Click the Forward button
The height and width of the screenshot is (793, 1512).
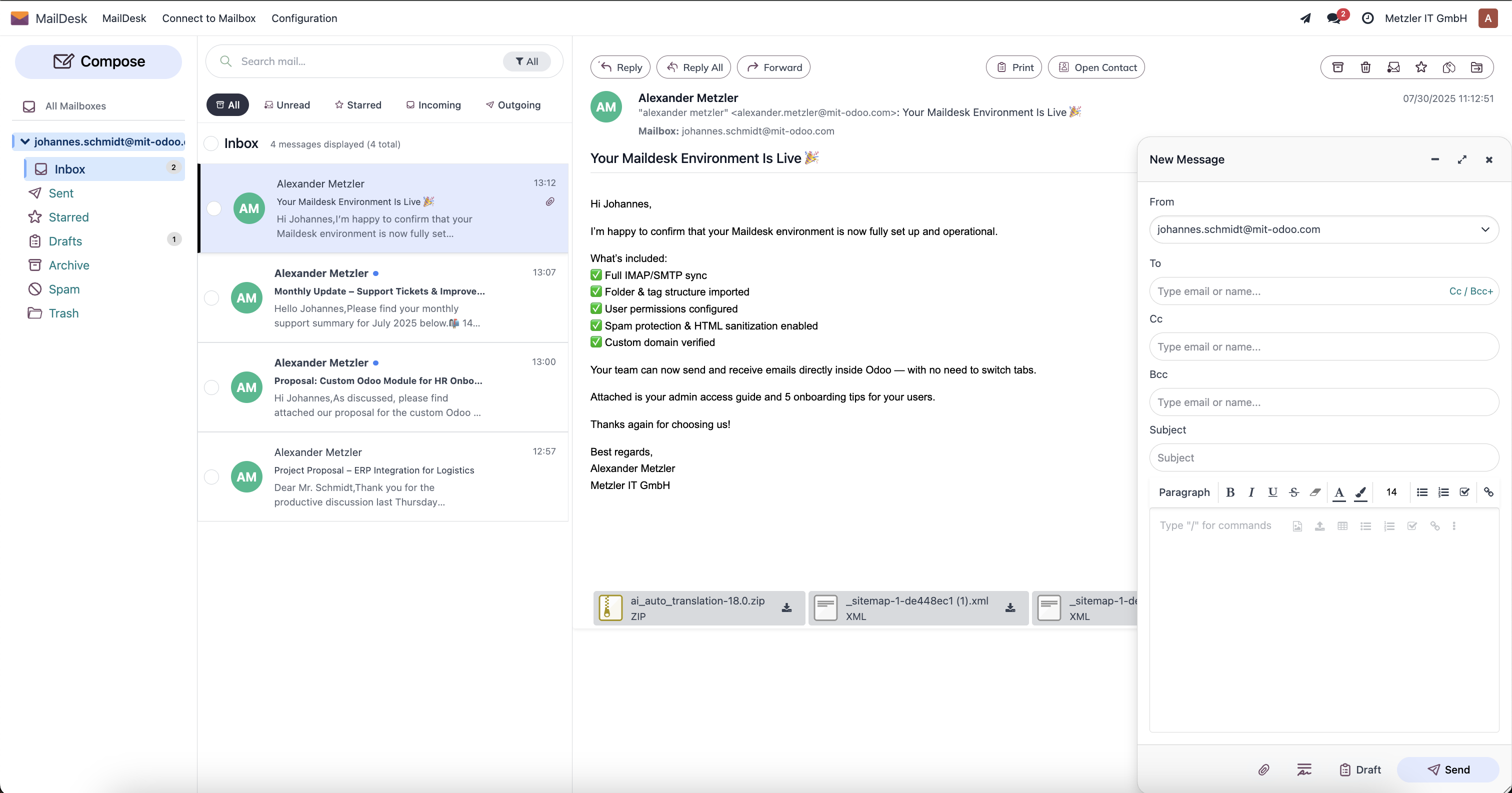[x=773, y=67]
